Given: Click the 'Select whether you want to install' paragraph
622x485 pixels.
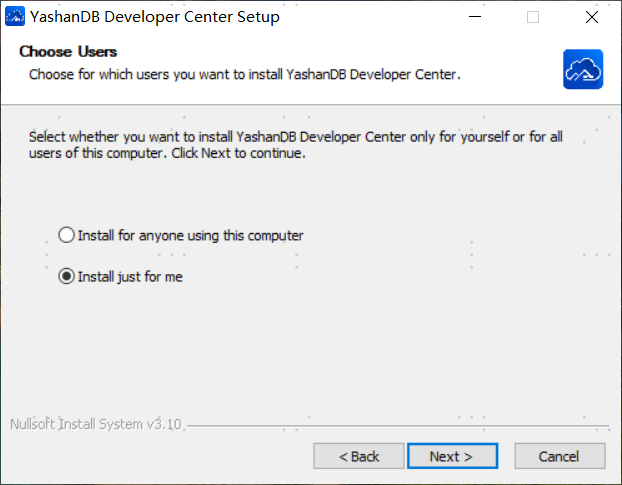Looking at the screenshot, I should point(295,145).
